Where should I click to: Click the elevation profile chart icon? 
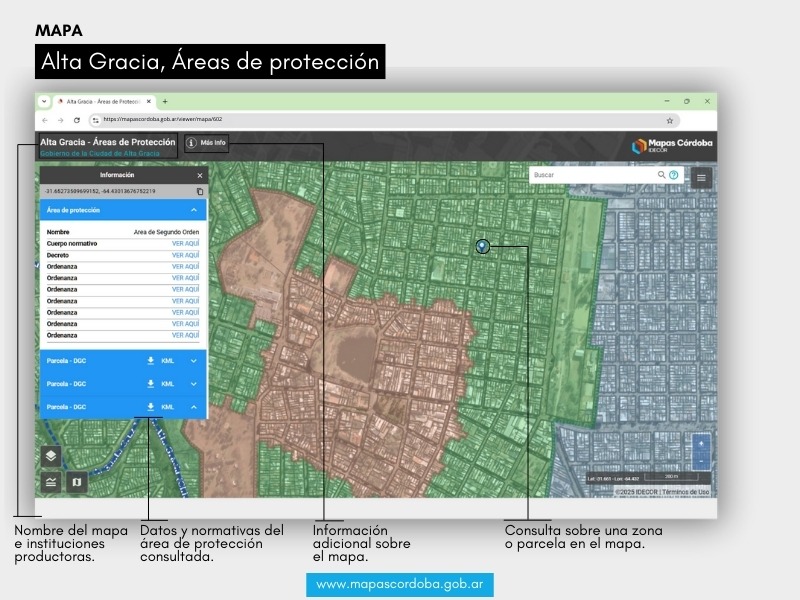[51, 482]
